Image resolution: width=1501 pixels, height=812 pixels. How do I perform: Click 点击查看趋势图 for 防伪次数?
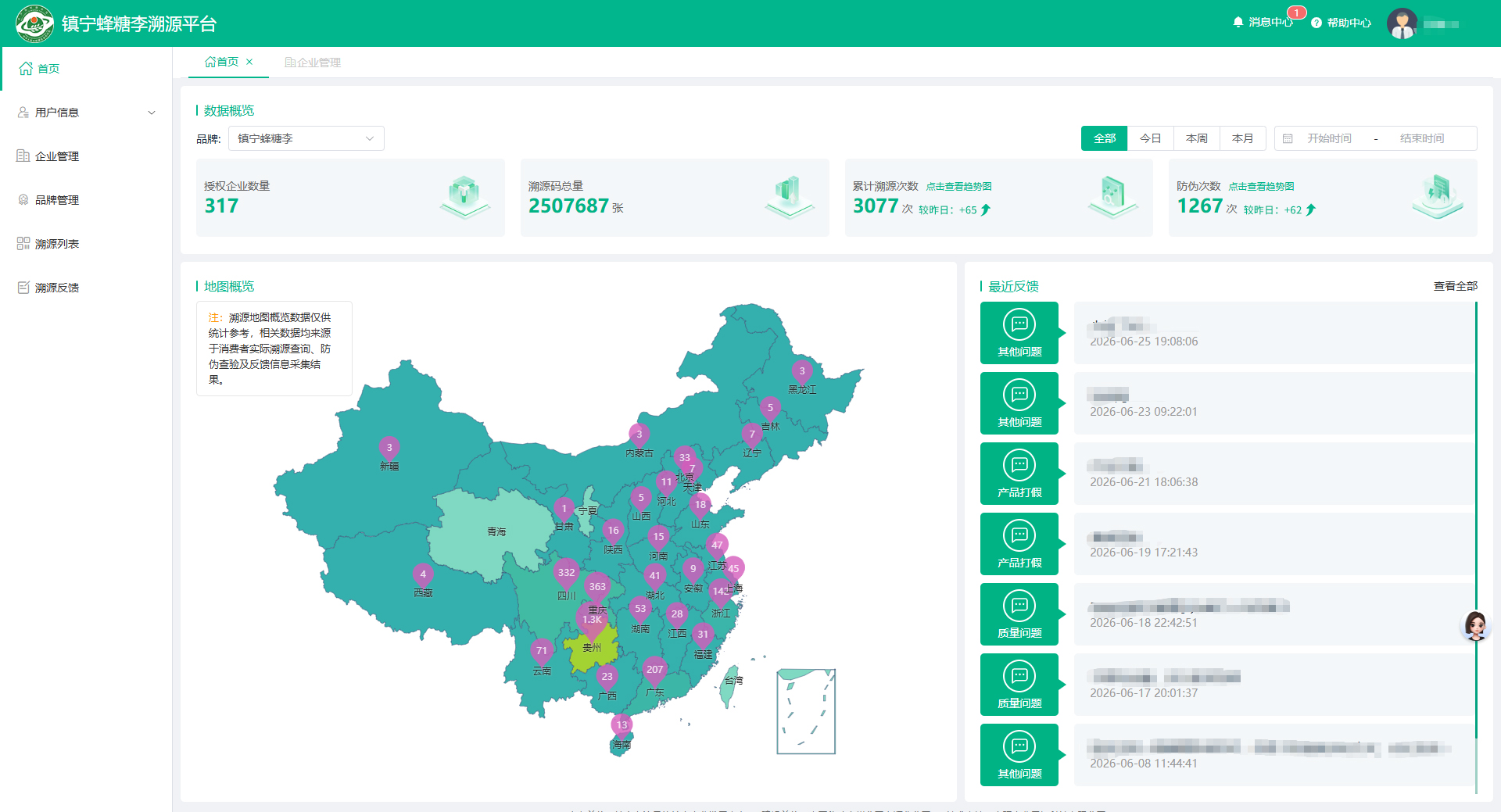(1261, 187)
